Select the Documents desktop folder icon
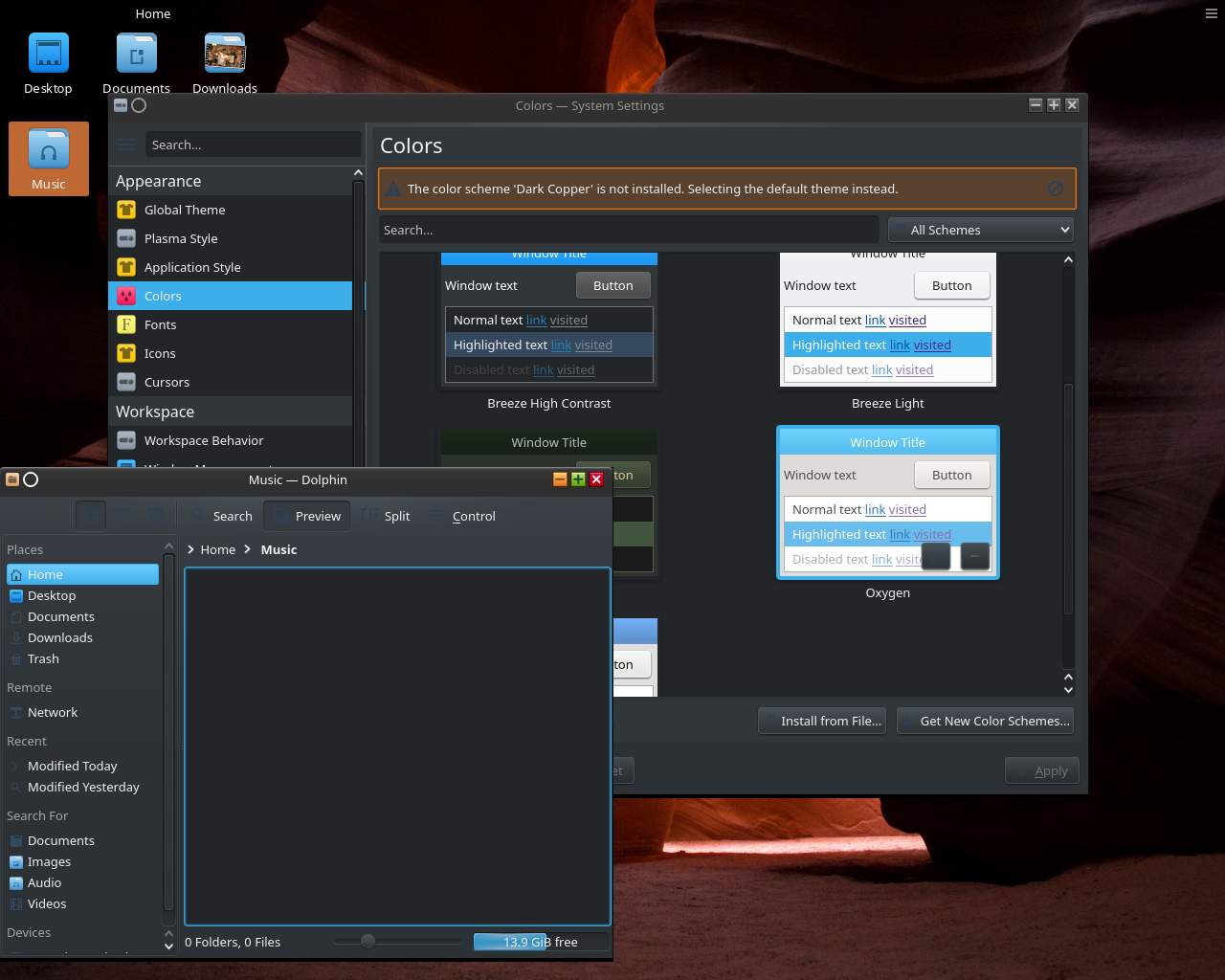Viewport: 1225px width, 980px height. tap(136, 64)
